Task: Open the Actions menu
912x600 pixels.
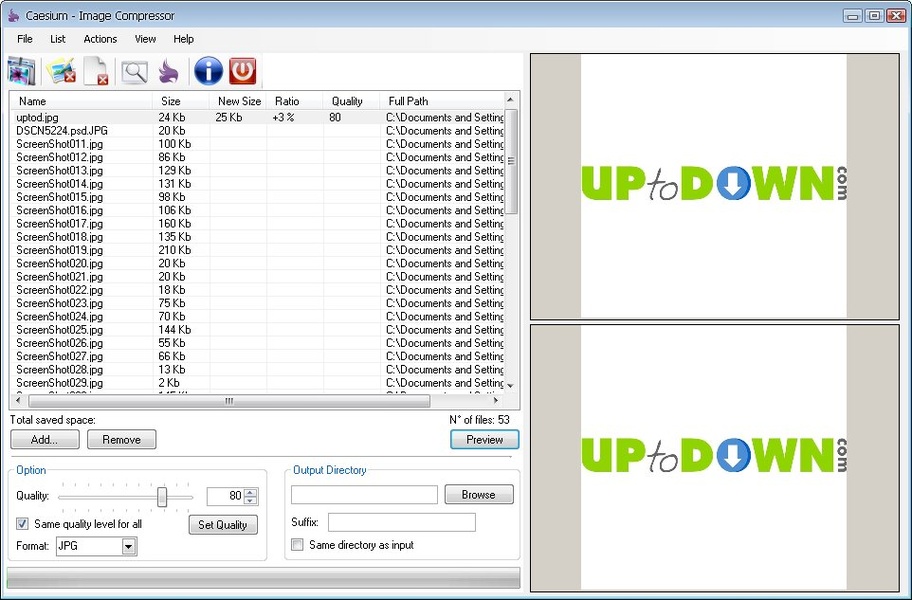Action: 100,39
